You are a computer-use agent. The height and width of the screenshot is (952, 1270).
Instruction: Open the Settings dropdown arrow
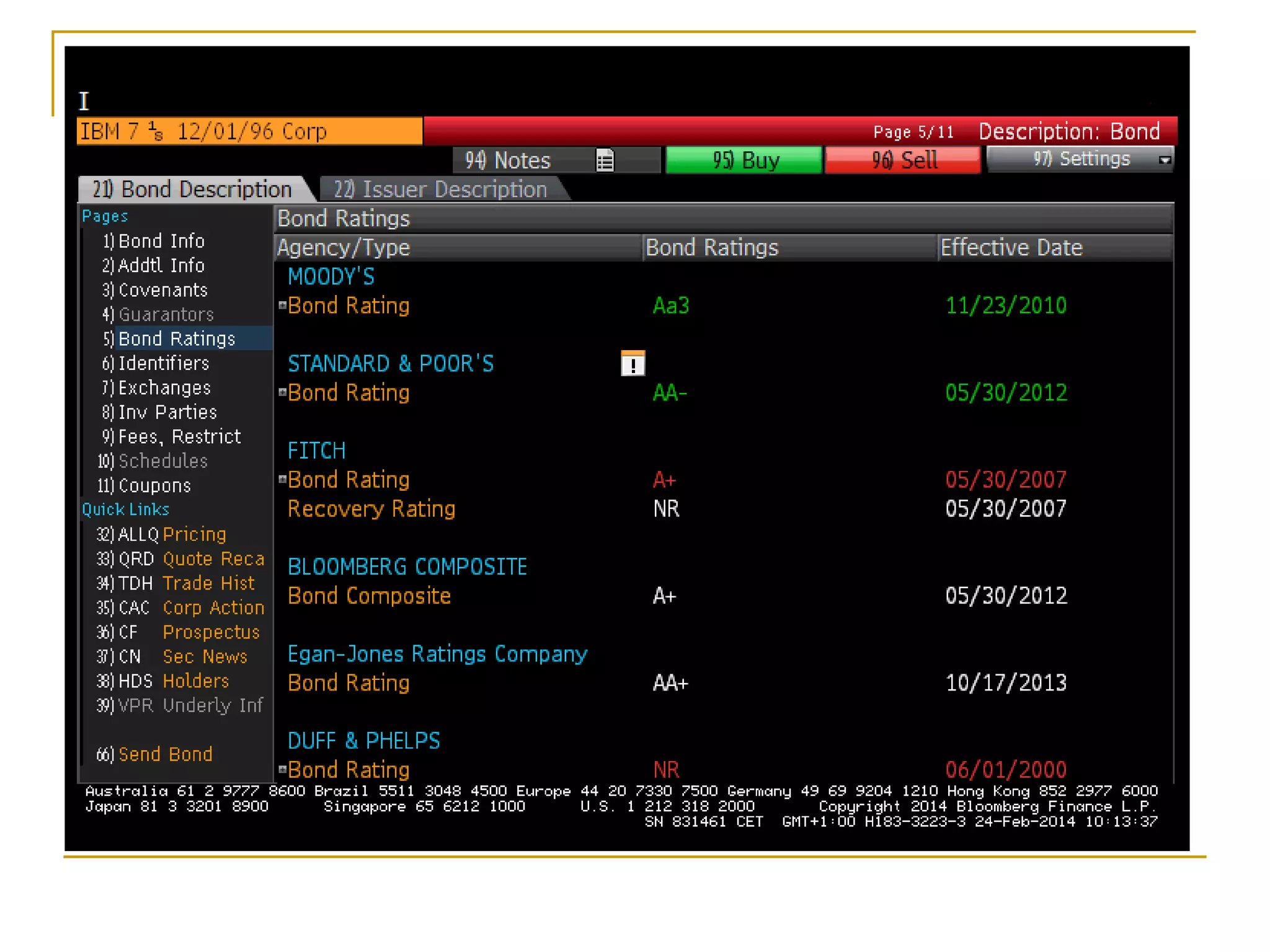pos(1165,161)
